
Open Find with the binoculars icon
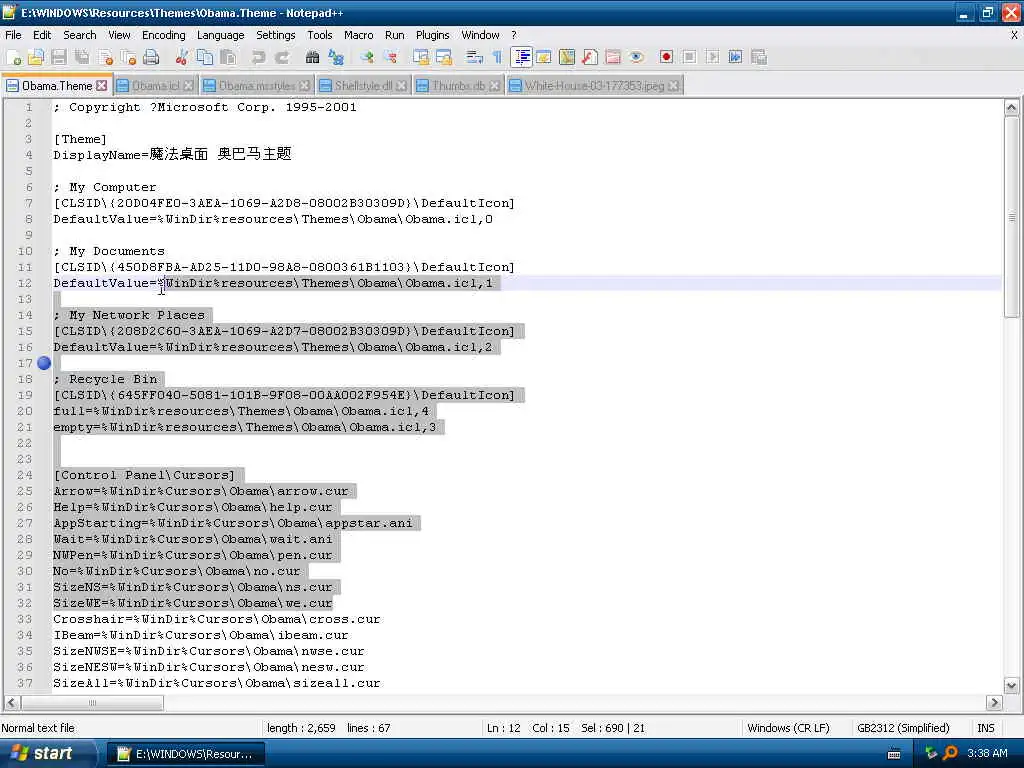[312, 57]
